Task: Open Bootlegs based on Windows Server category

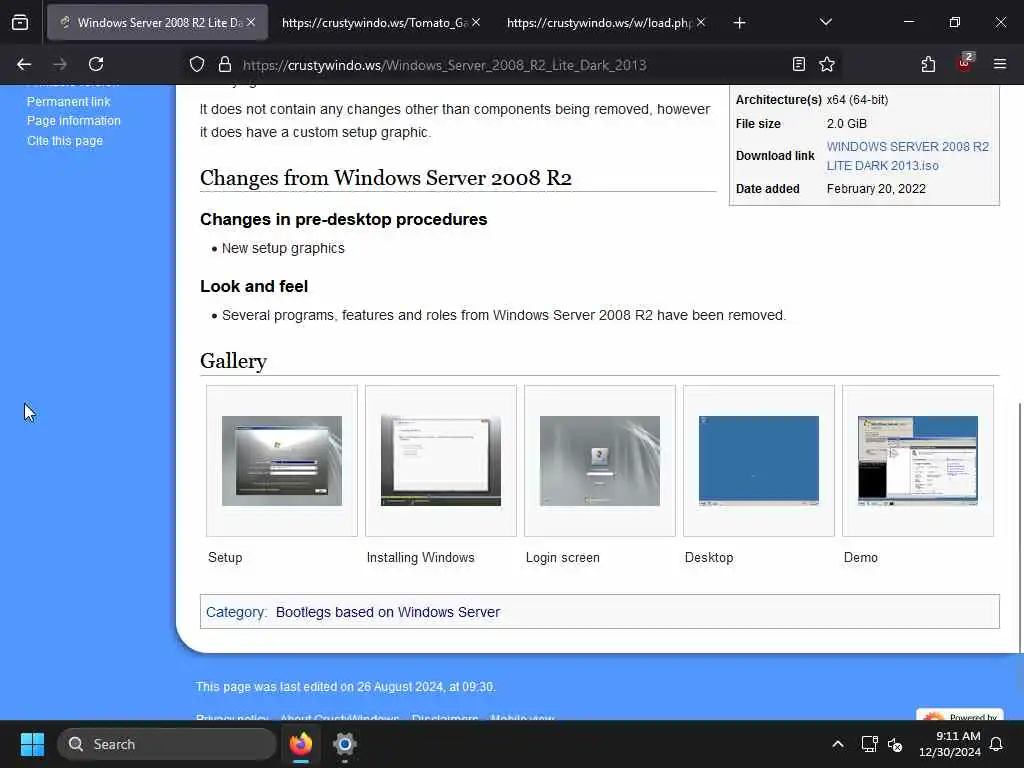Action: (x=388, y=612)
